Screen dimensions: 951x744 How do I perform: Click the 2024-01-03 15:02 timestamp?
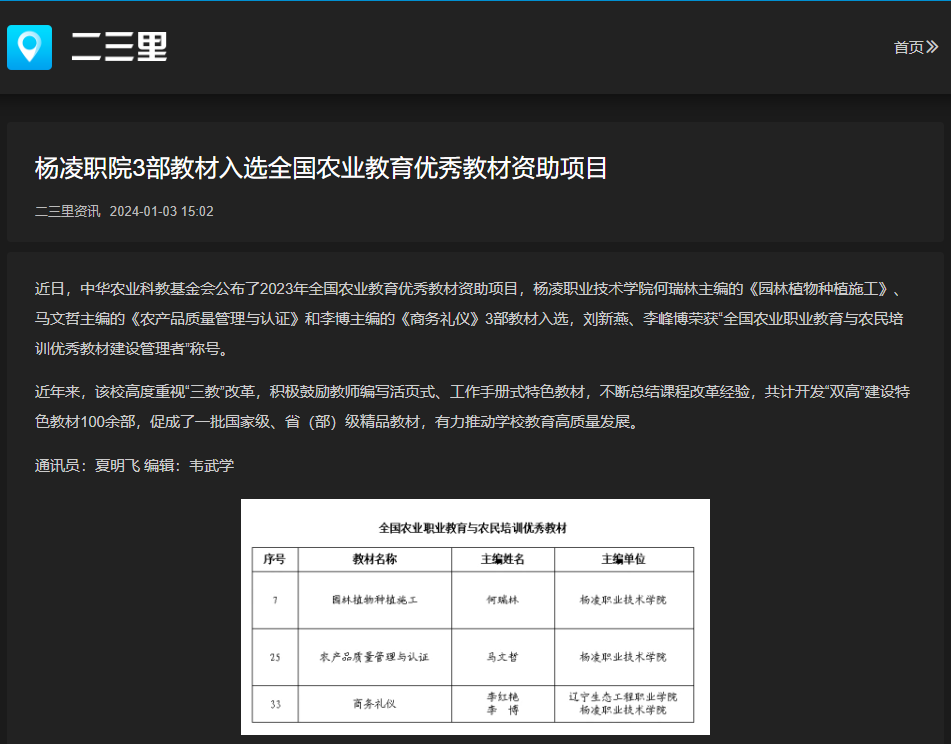coord(161,211)
